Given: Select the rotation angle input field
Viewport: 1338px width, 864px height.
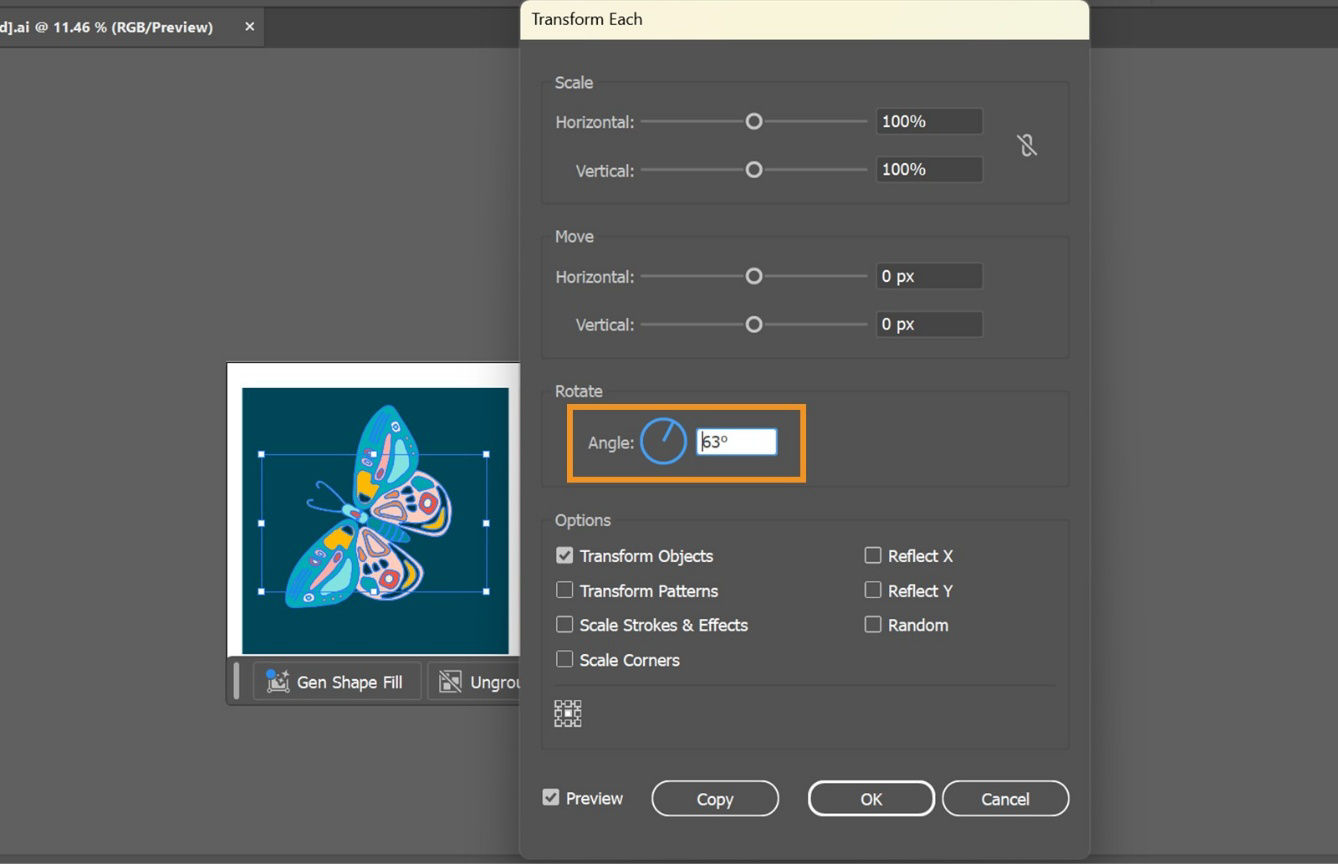Looking at the screenshot, I should [737, 441].
